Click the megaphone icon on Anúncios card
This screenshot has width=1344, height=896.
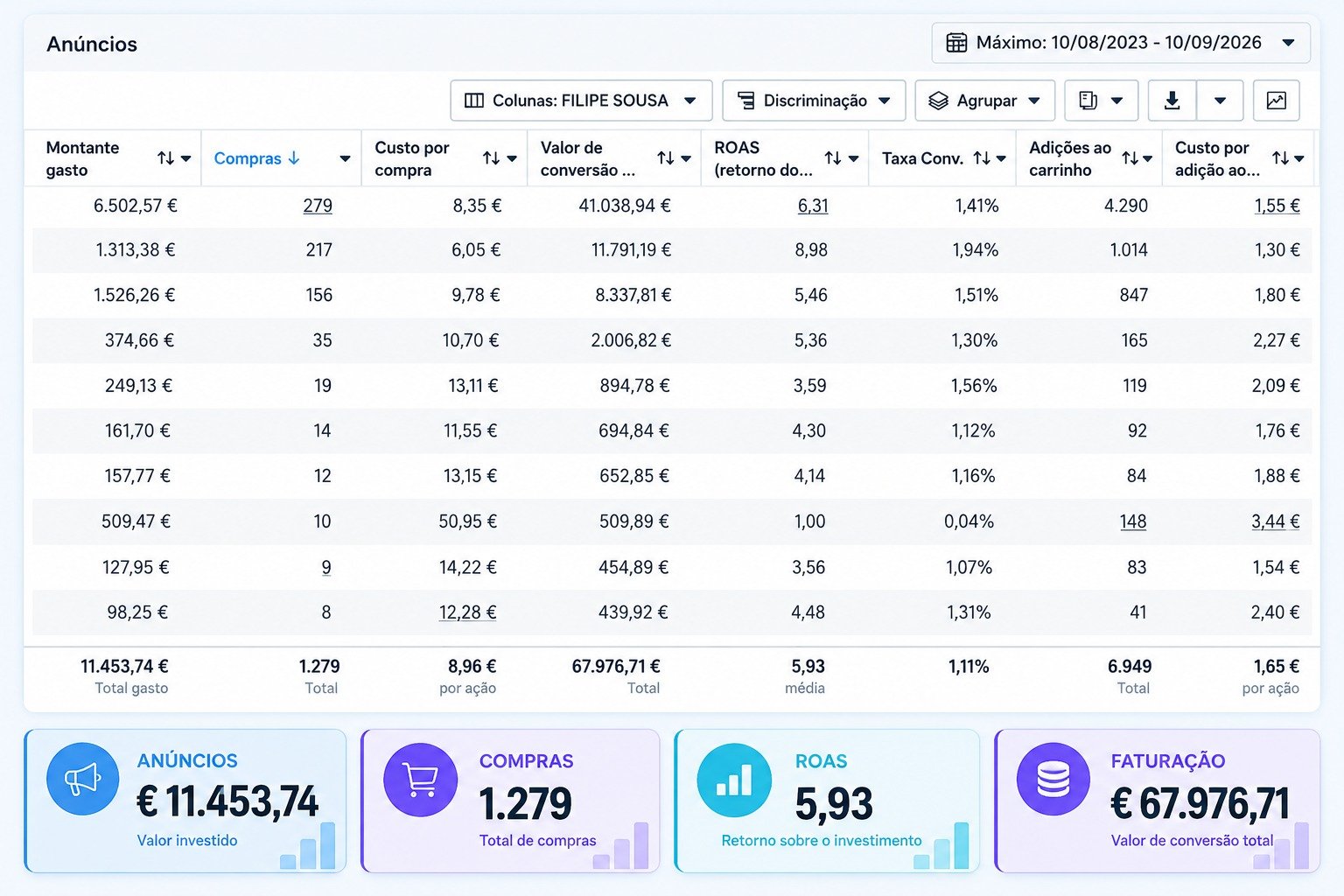pyautogui.click(x=82, y=779)
